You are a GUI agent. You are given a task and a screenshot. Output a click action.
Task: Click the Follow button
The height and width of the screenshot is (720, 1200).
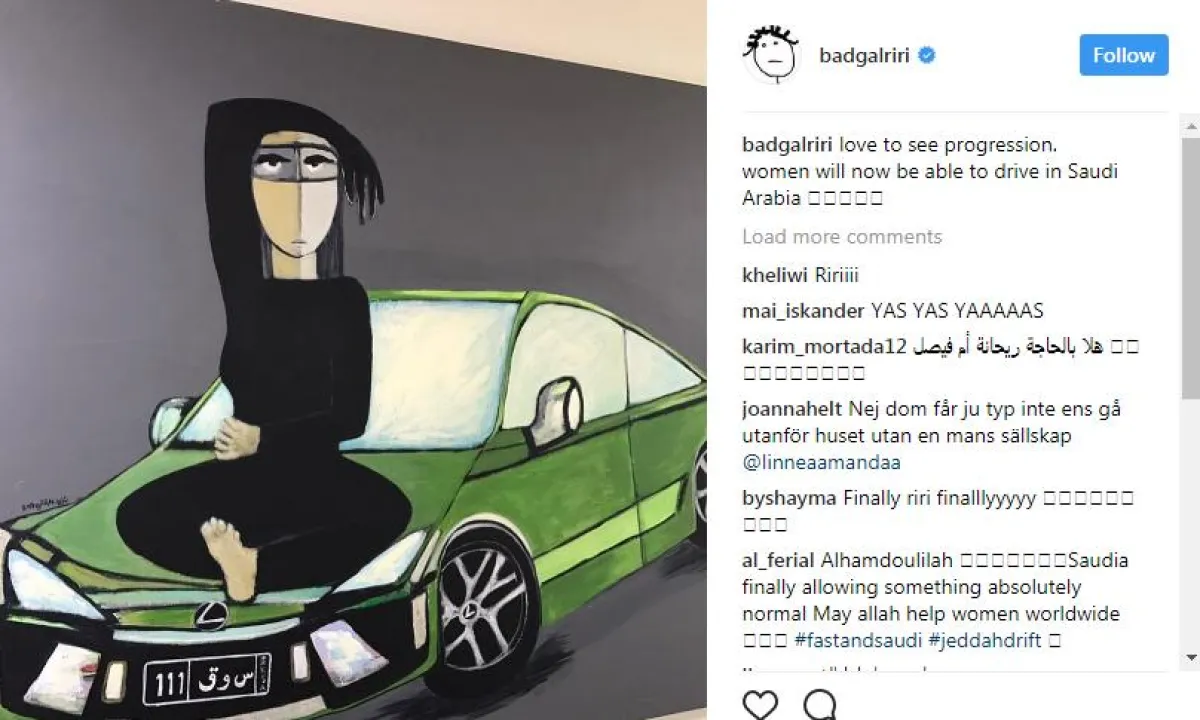click(1124, 55)
